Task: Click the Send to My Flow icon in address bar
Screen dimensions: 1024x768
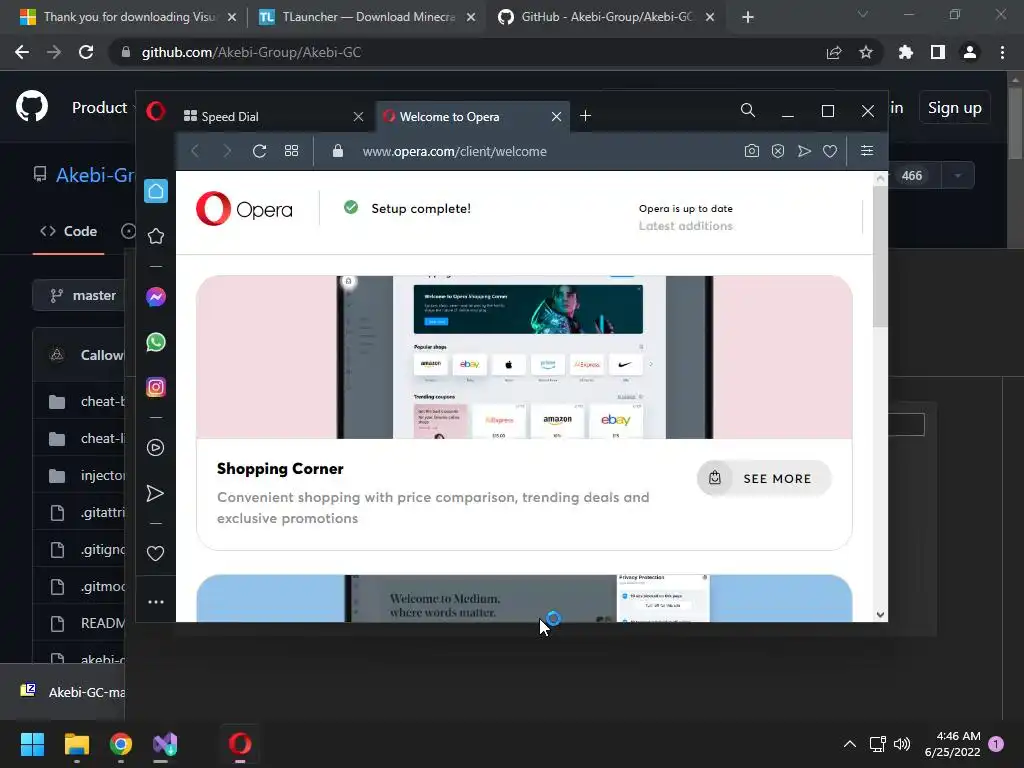Action: click(804, 151)
